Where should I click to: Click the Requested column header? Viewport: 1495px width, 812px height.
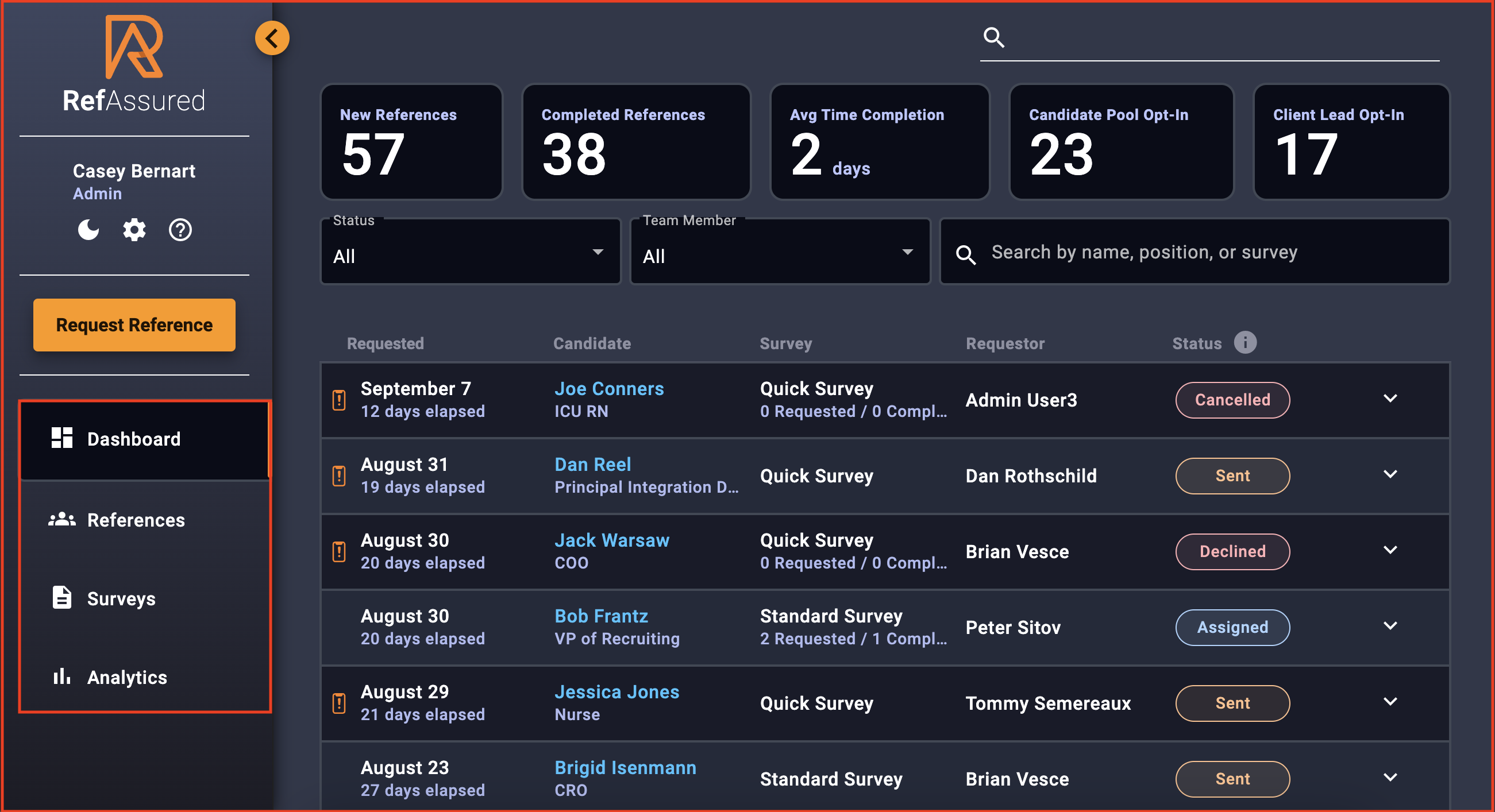(386, 343)
